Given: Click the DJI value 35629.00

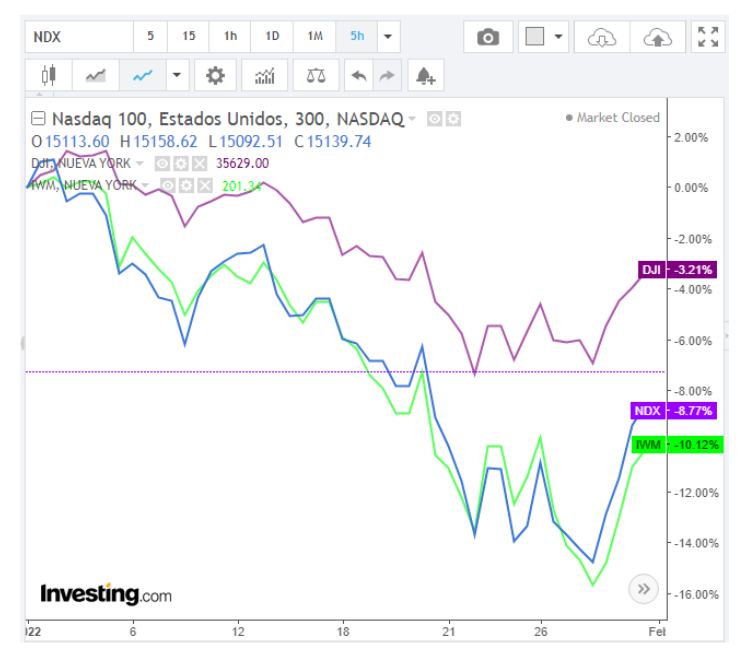Looking at the screenshot, I should 242,164.
